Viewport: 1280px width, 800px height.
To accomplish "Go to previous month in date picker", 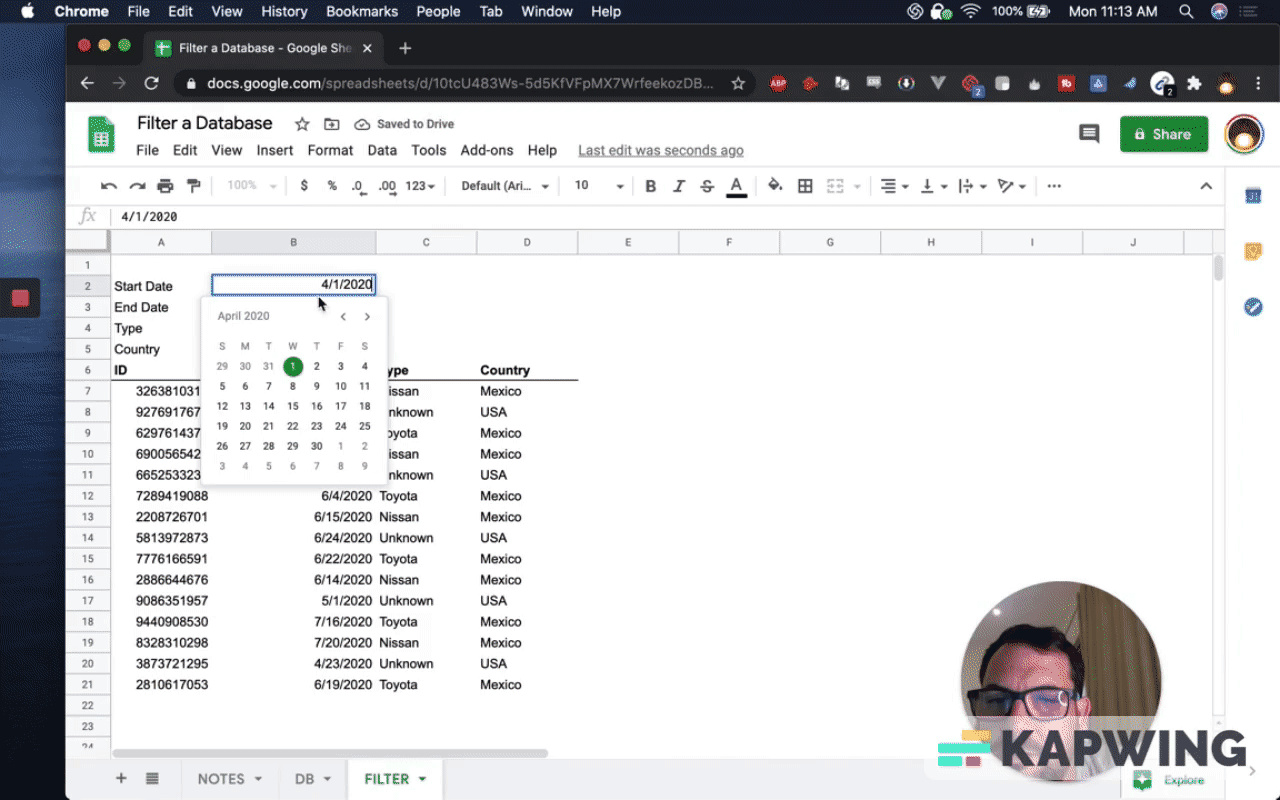I will click(343, 317).
